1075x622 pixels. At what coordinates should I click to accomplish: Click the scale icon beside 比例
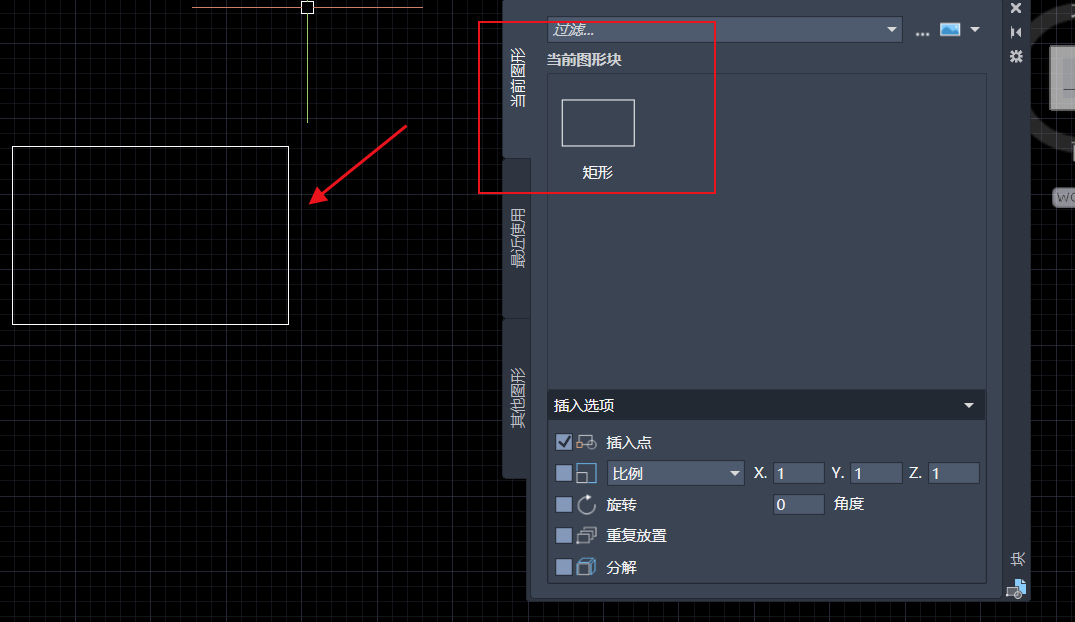click(586, 473)
